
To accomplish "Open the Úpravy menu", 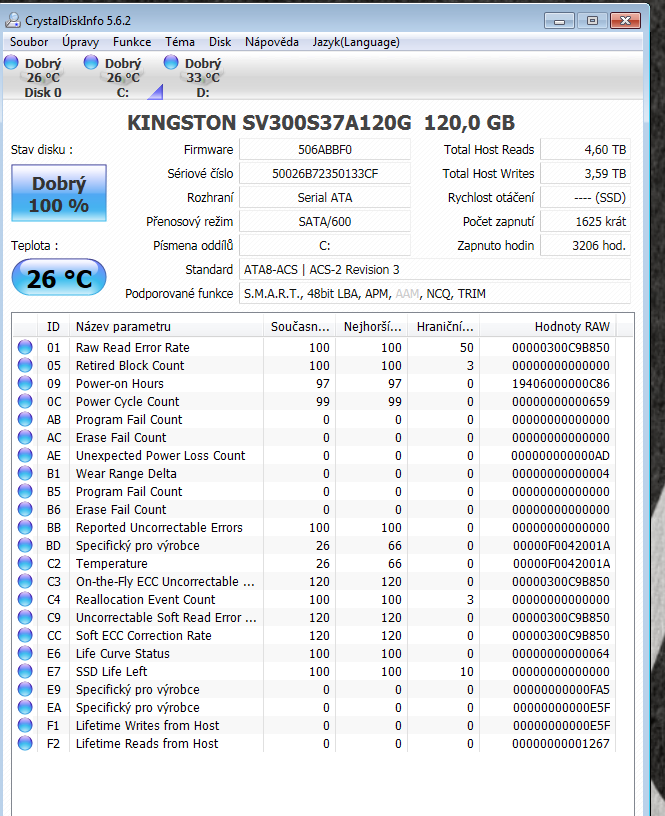I will 80,42.
